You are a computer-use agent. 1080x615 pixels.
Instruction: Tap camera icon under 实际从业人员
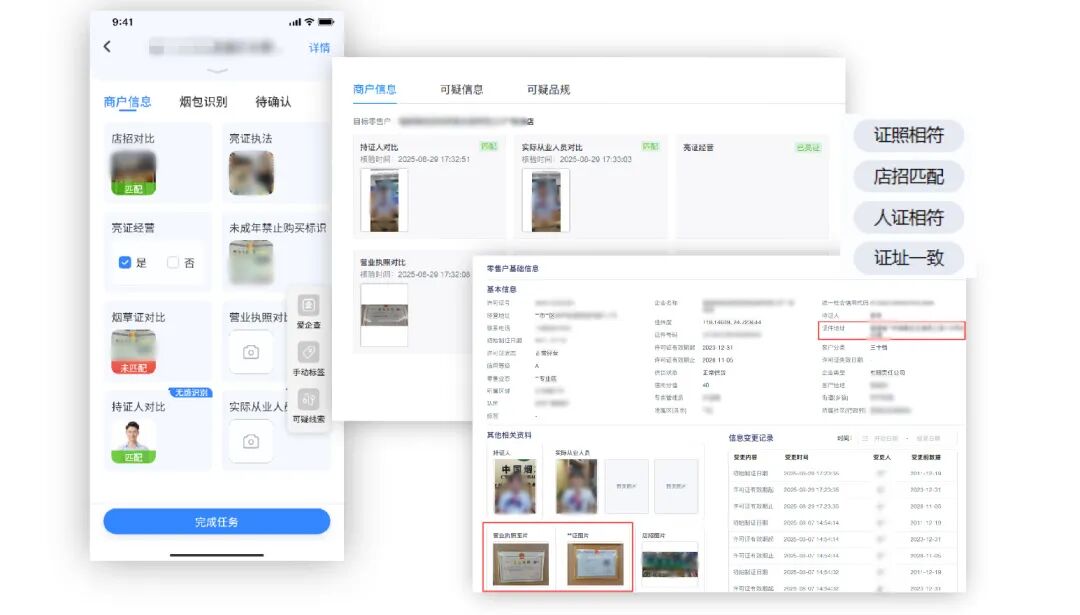tap(251, 441)
